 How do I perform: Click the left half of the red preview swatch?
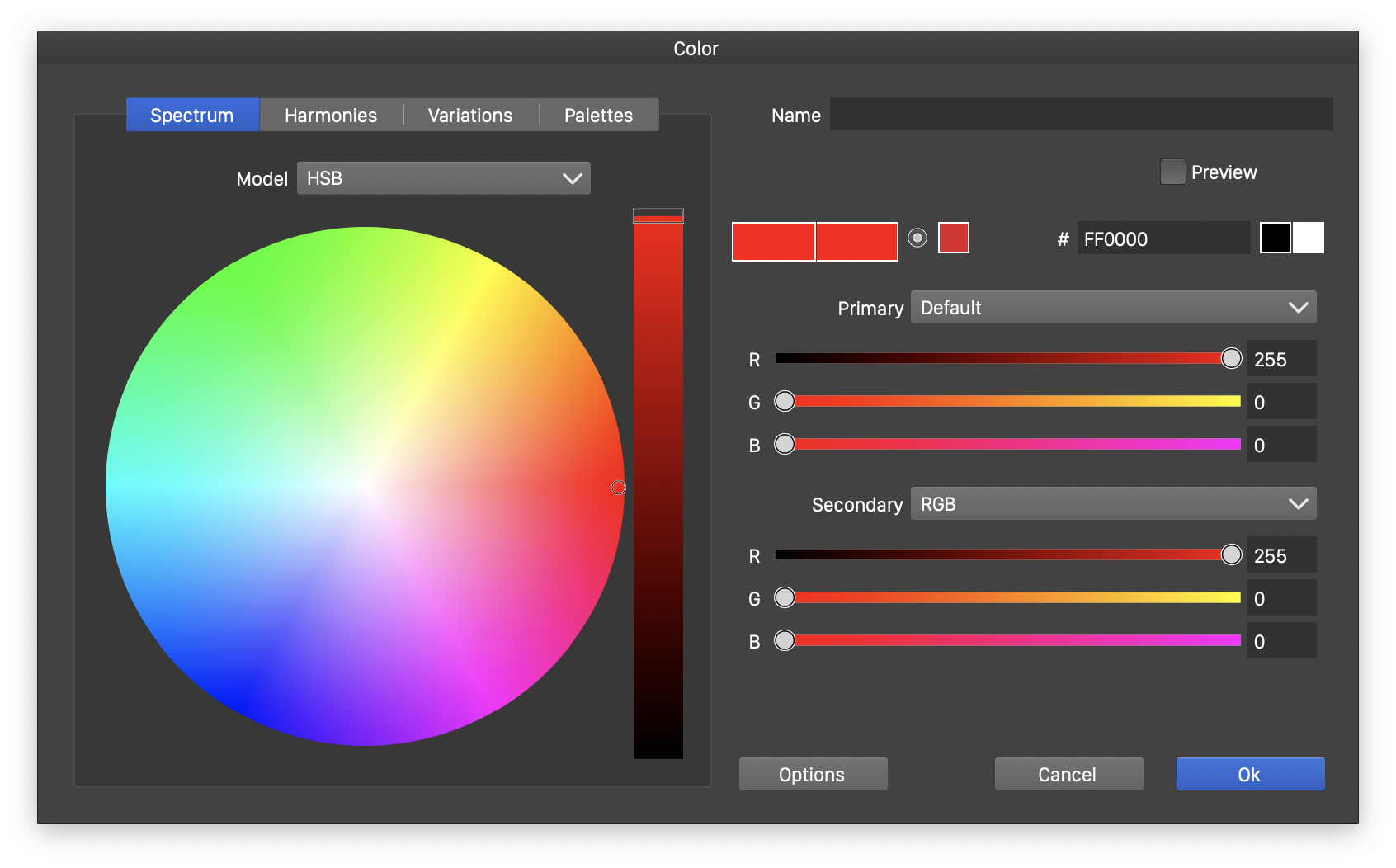[x=774, y=242]
